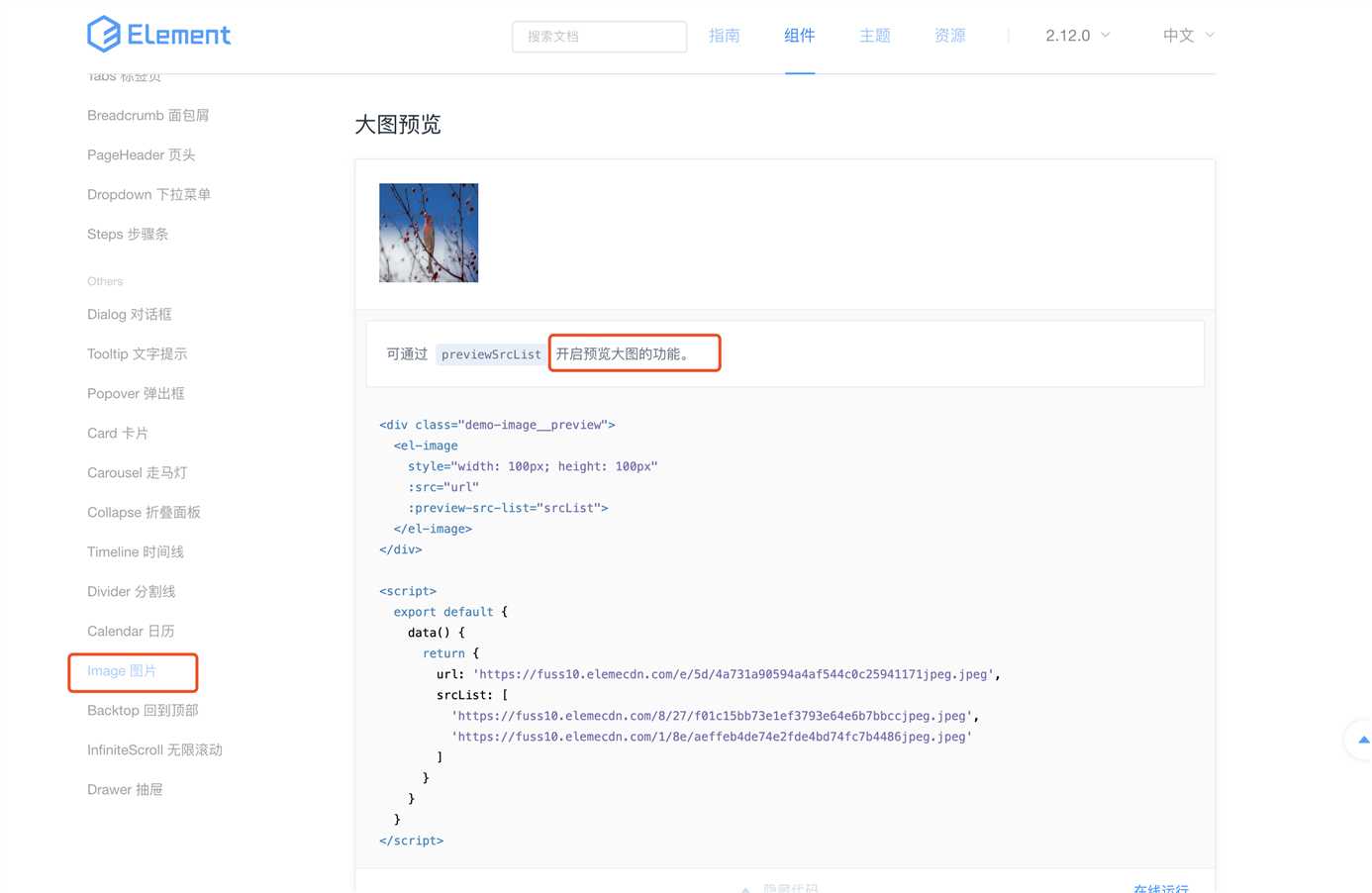Screen dimensions: 1372x893
Task: Go to Dropdown 下拉菜单 page
Action: pos(149,194)
